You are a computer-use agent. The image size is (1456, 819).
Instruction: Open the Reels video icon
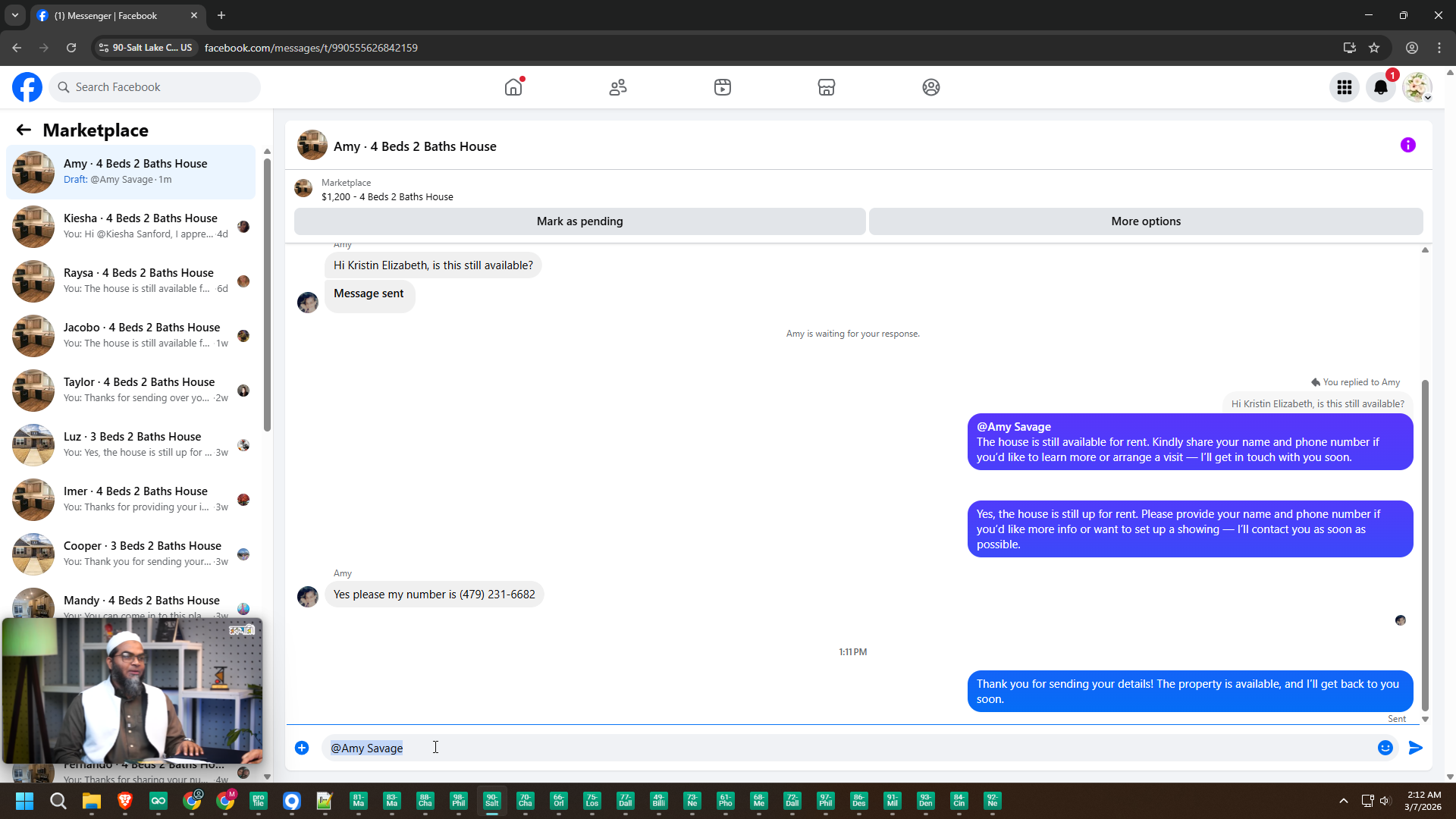723,87
